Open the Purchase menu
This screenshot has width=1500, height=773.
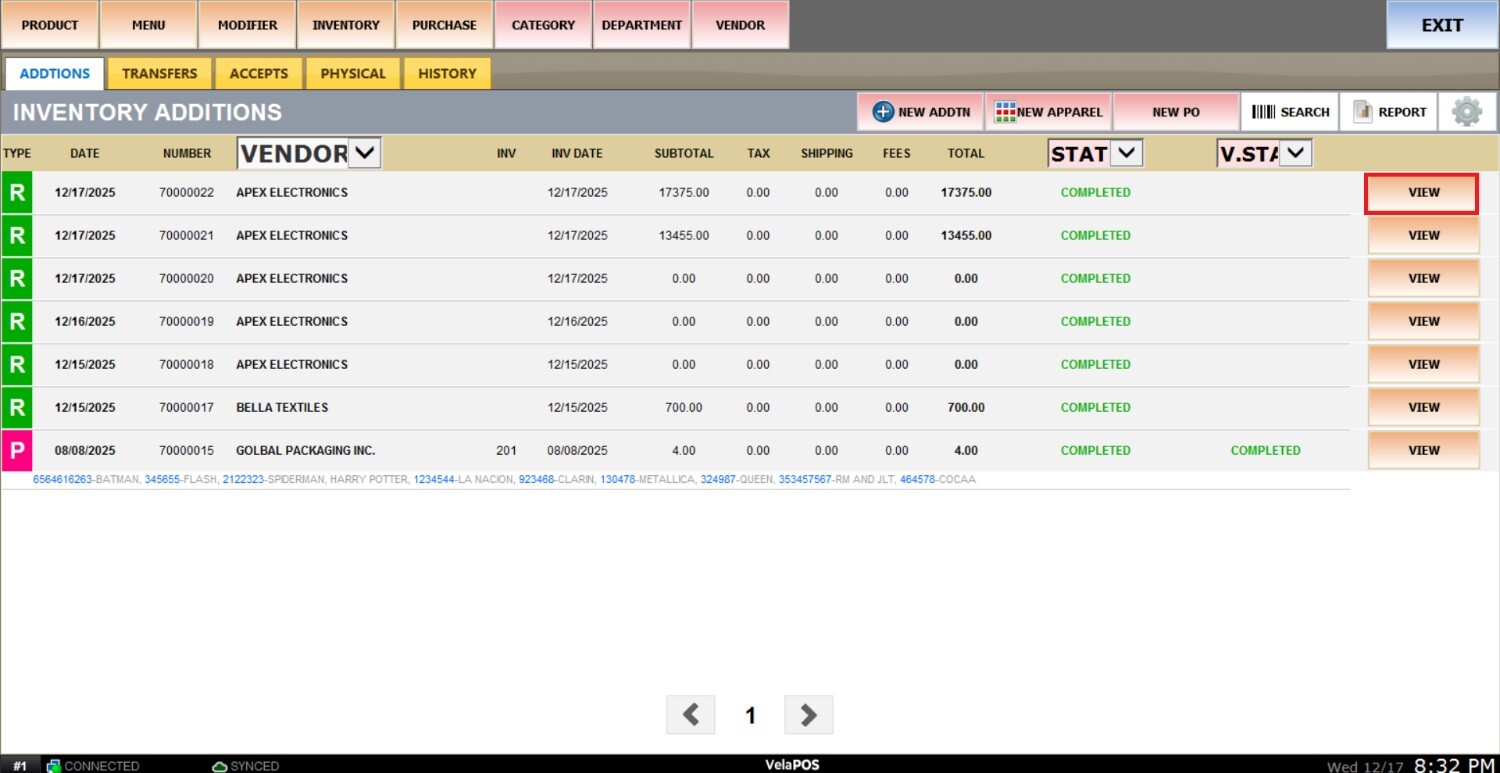tap(444, 25)
